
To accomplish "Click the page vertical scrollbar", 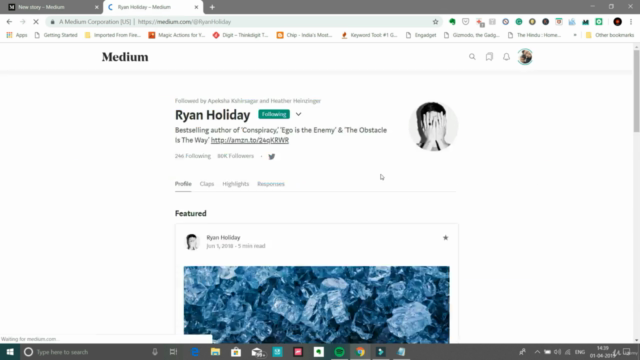I will 636,92.
